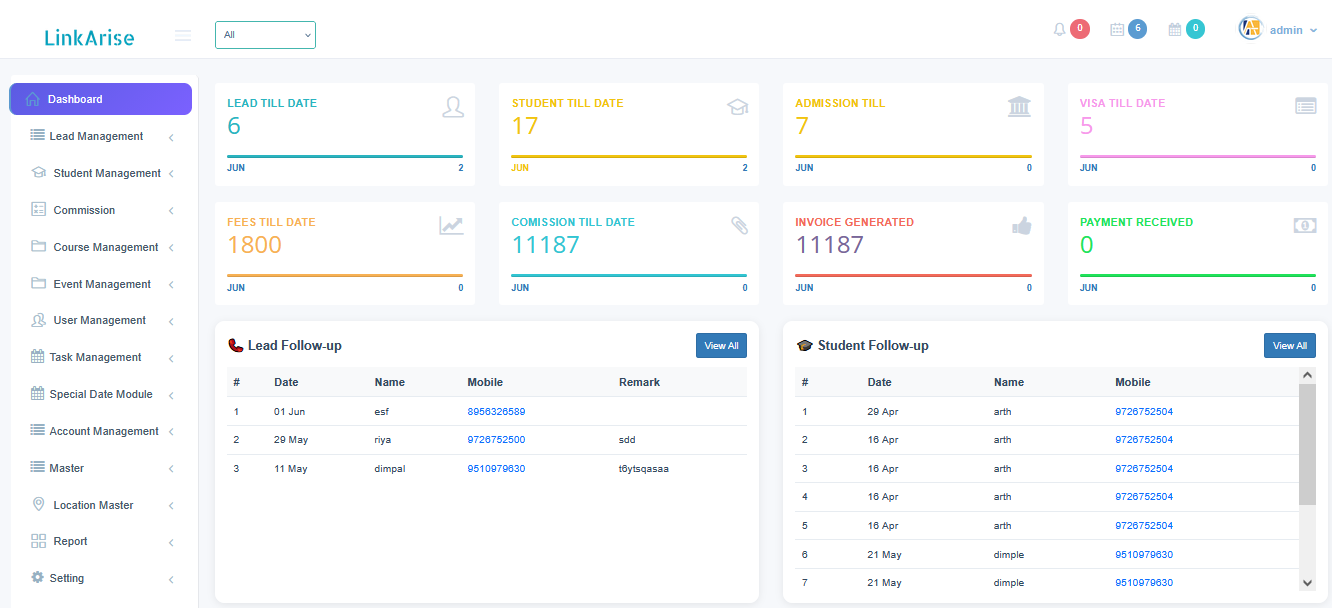This screenshot has width=1332, height=608.
Task: Click the Master list icon
Action: (38, 467)
